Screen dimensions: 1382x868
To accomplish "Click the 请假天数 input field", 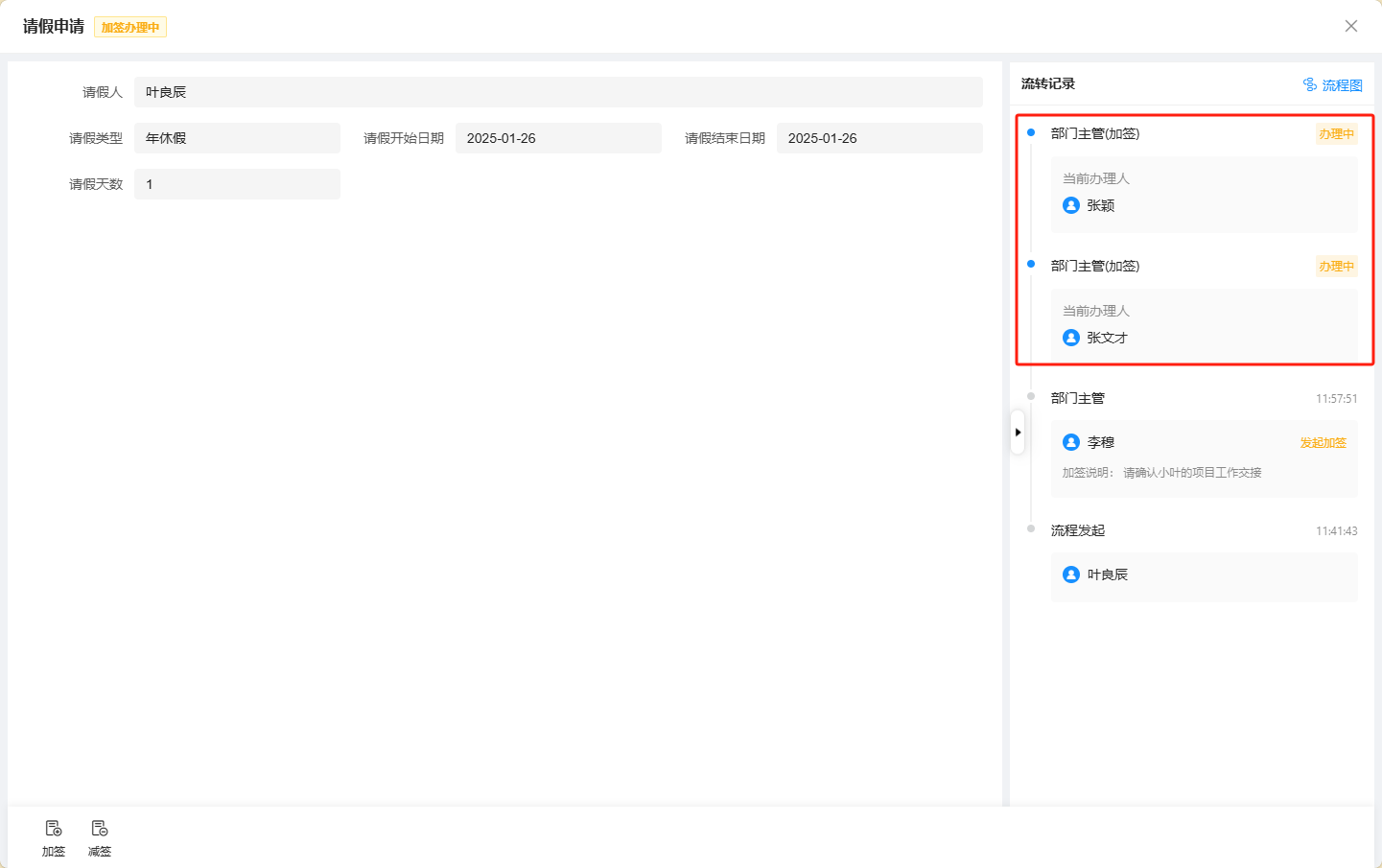I will tap(237, 184).
